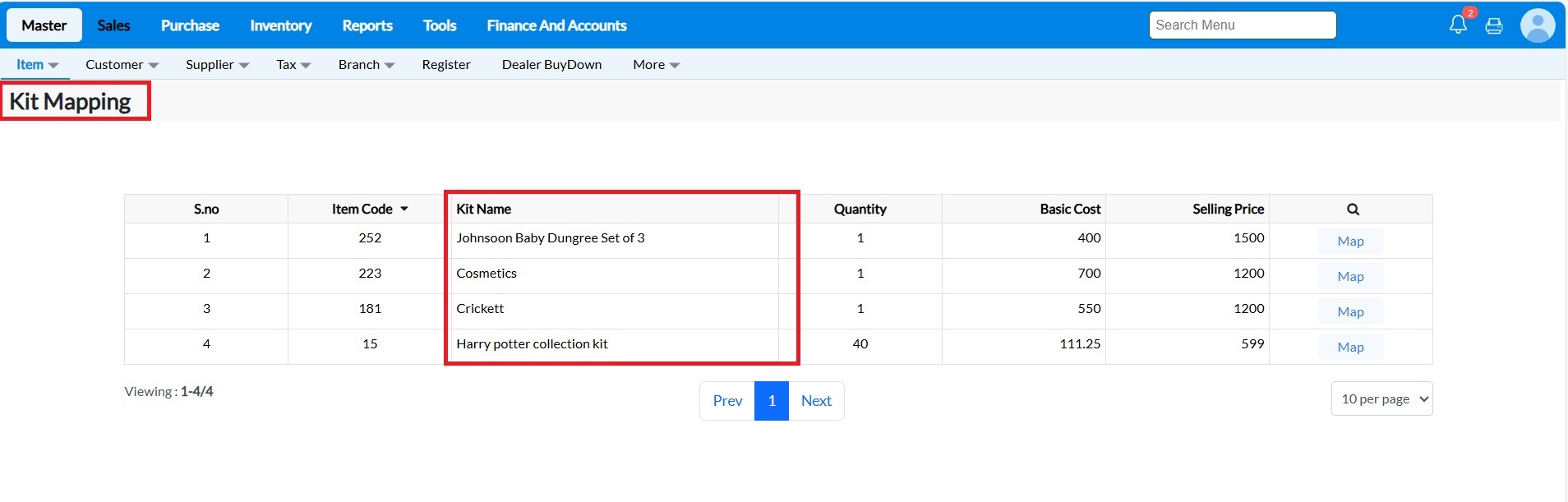Open the Tax dropdown menu

(293, 65)
